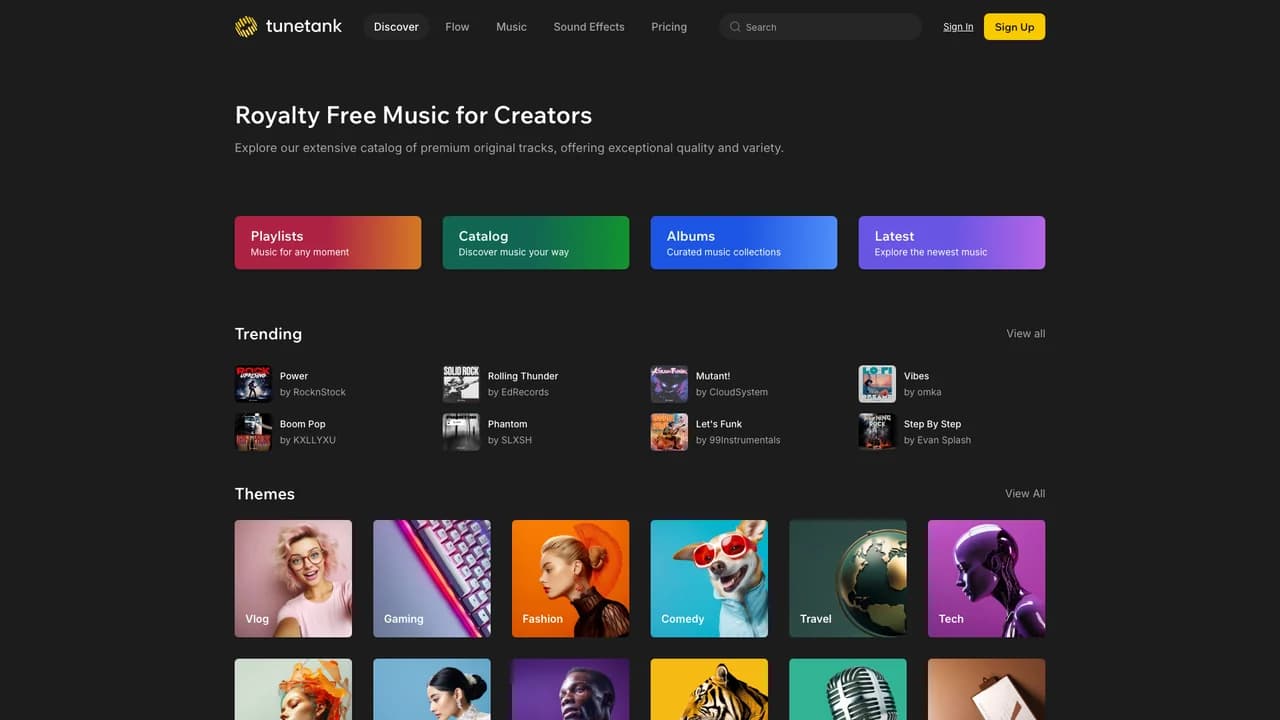Click View All next to Themes
The width and height of the screenshot is (1280, 720).
click(1025, 494)
